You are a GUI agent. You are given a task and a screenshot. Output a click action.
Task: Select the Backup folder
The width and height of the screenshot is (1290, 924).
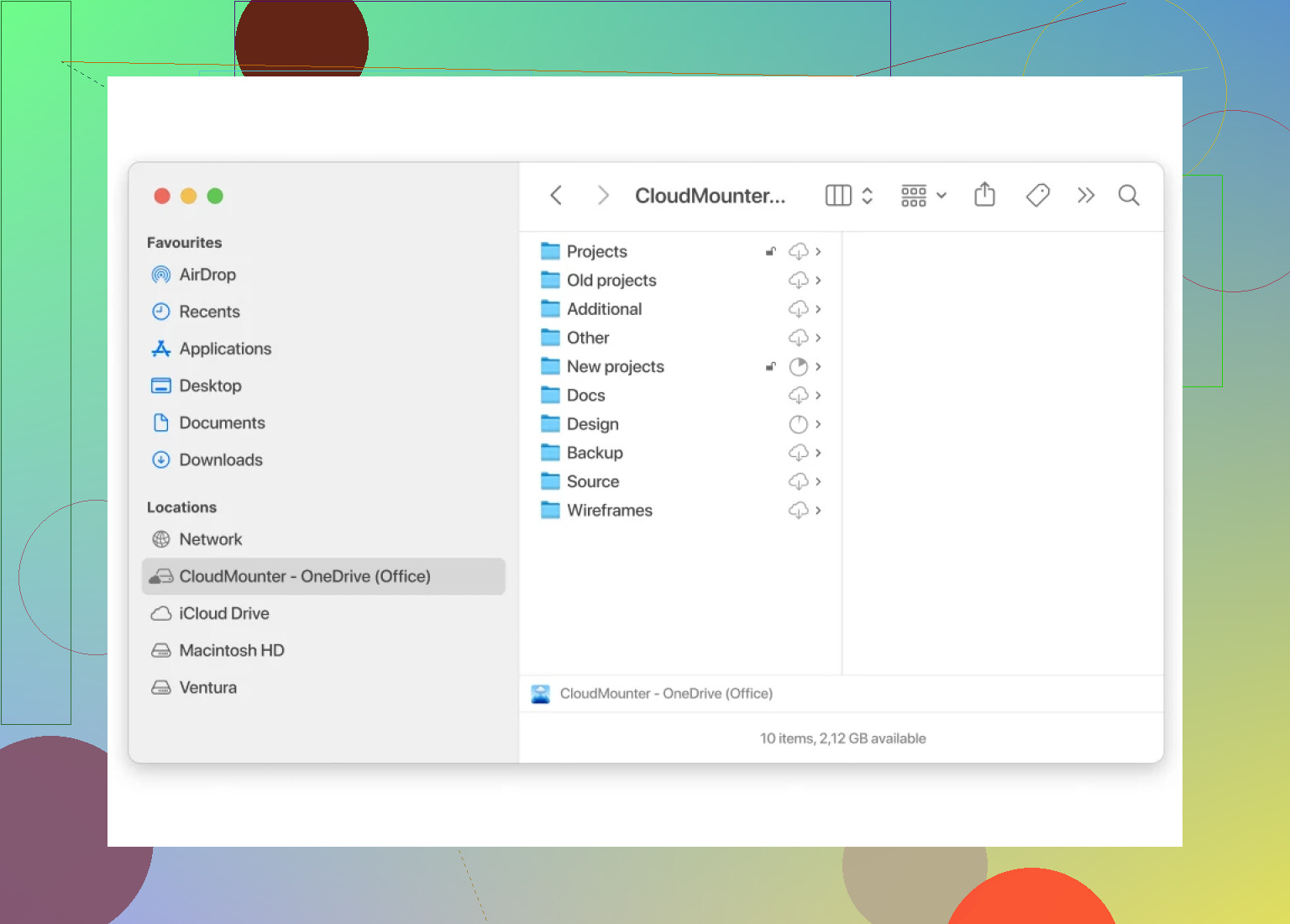click(x=680, y=453)
